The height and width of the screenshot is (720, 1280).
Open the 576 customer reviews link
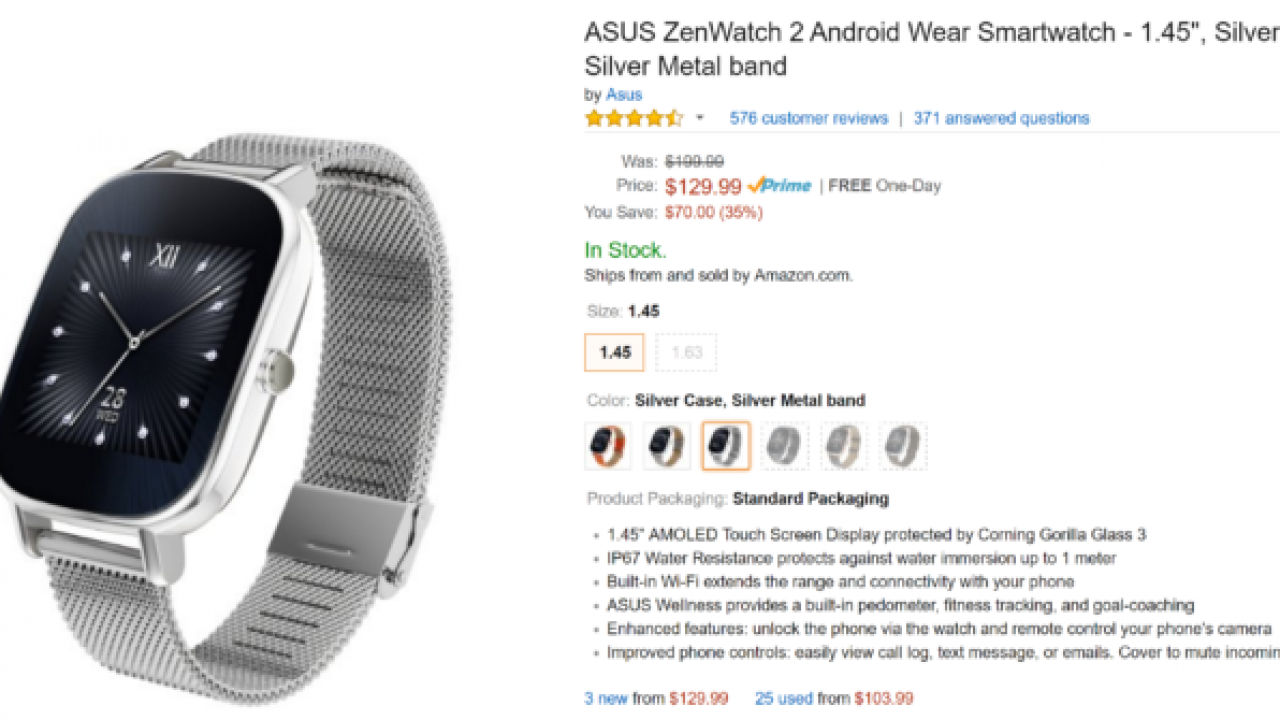point(807,117)
